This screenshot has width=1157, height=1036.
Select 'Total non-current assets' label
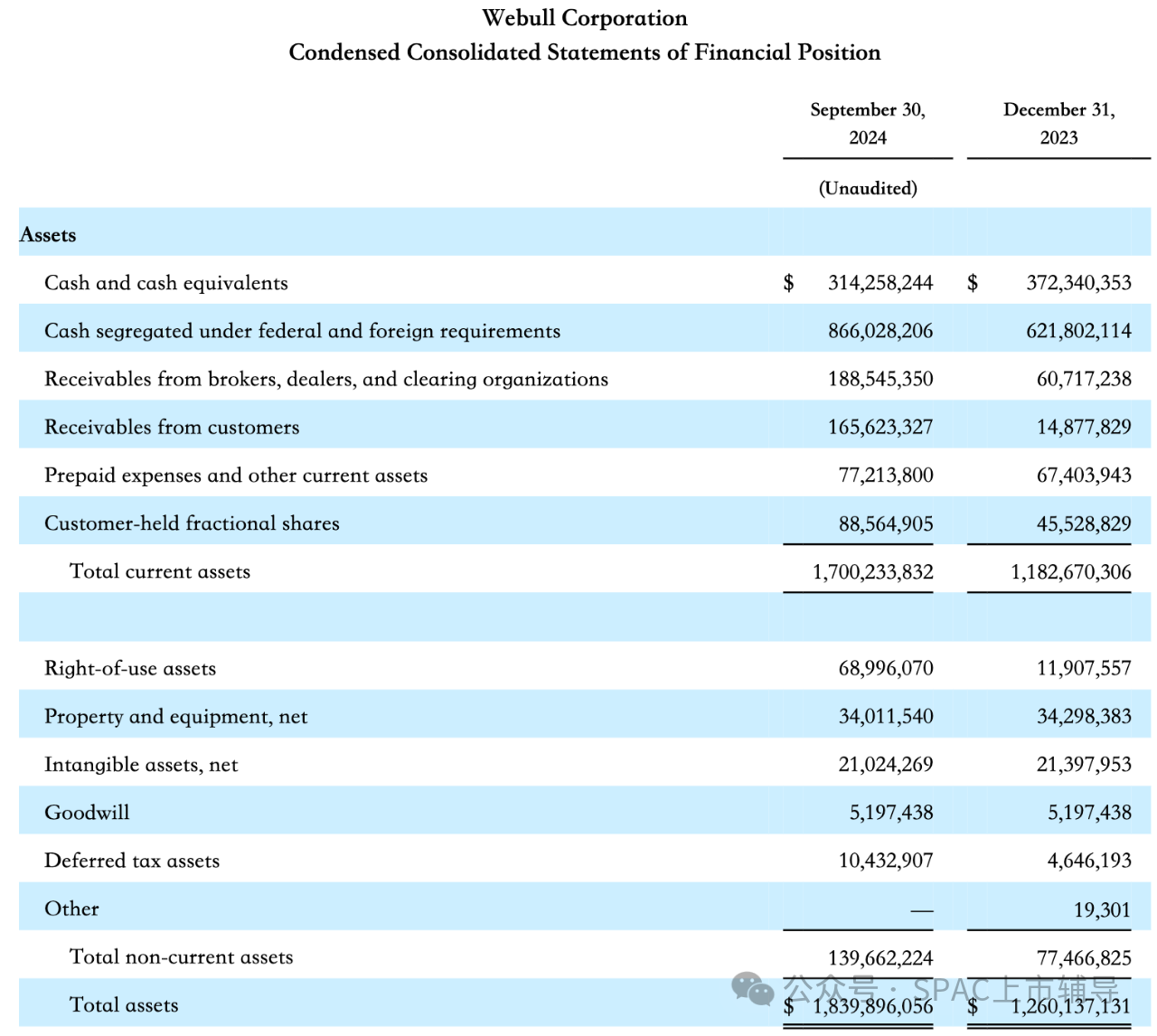(182, 957)
